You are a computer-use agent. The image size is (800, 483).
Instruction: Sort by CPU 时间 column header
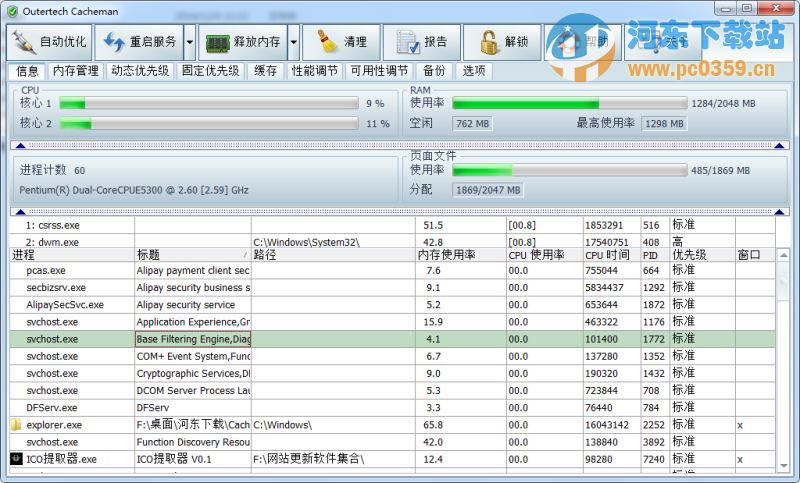pos(612,255)
